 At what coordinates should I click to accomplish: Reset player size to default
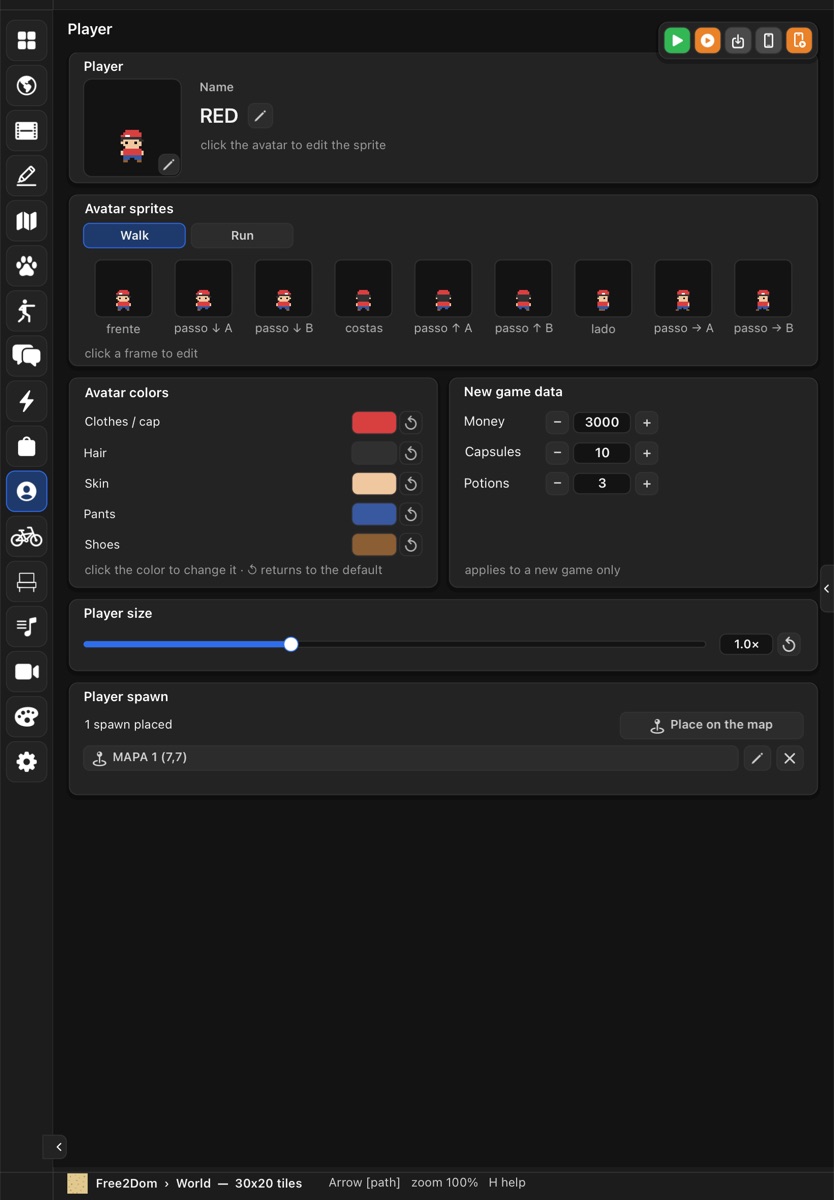click(x=789, y=644)
